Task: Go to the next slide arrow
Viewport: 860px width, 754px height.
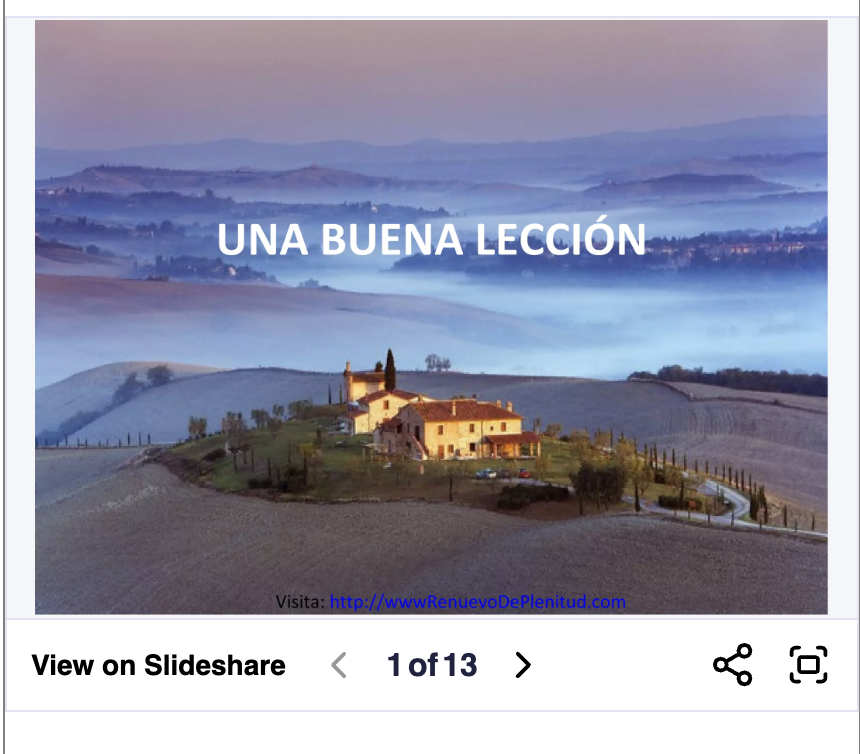Action: (523, 665)
